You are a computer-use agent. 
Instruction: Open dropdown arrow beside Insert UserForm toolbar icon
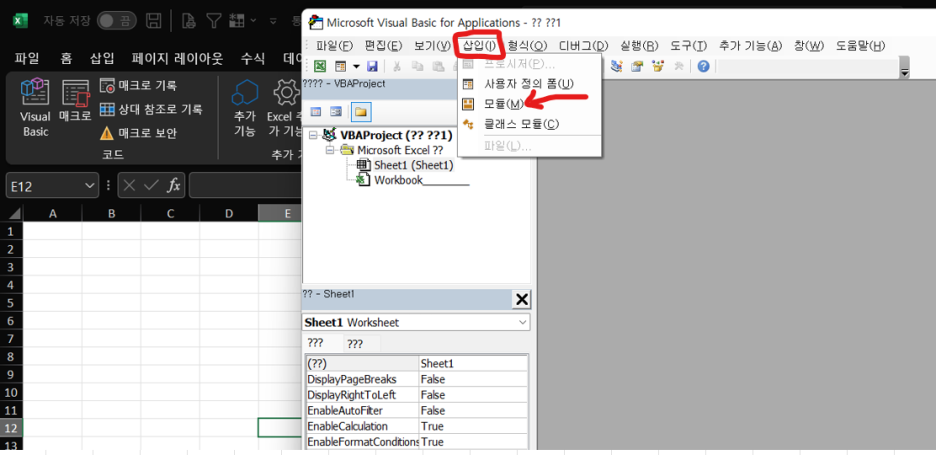pos(356,66)
